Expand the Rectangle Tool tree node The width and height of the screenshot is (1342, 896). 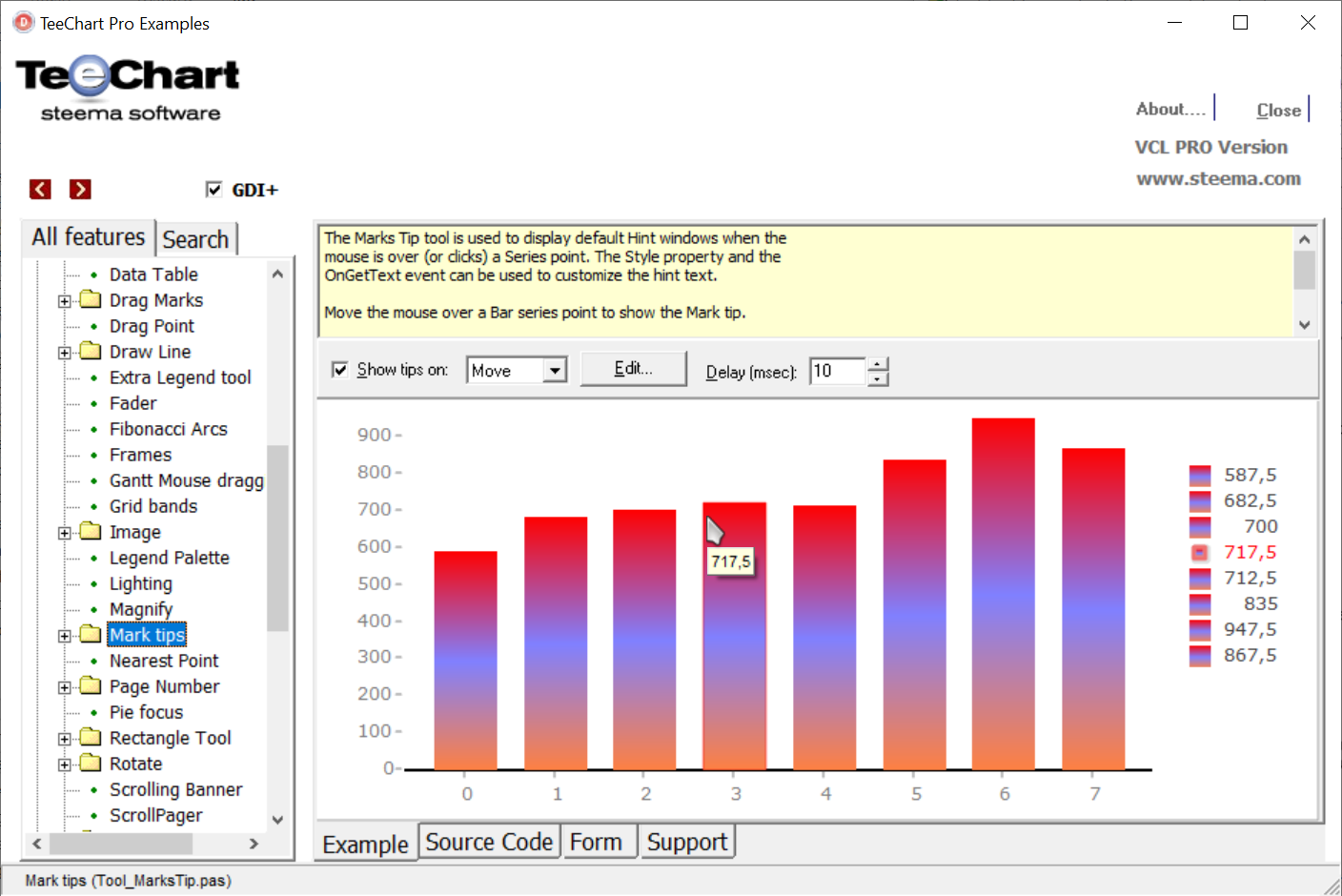(x=64, y=739)
